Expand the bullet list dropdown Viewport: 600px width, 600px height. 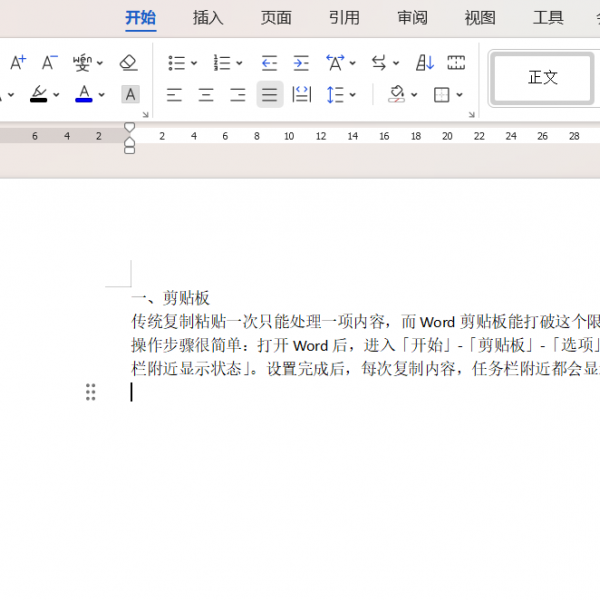tap(194, 64)
